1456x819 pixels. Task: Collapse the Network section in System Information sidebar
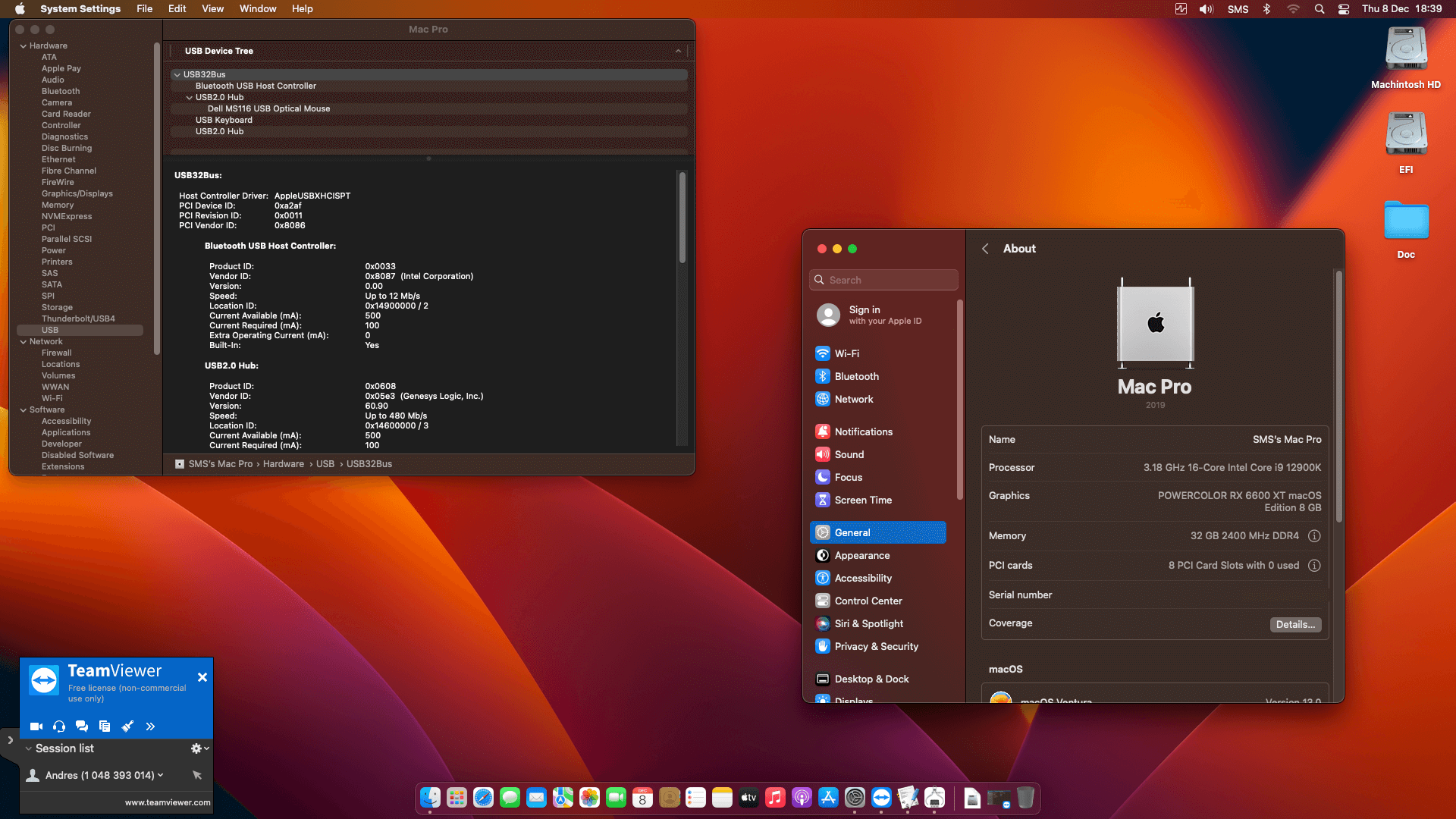pyautogui.click(x=24, y=342)
